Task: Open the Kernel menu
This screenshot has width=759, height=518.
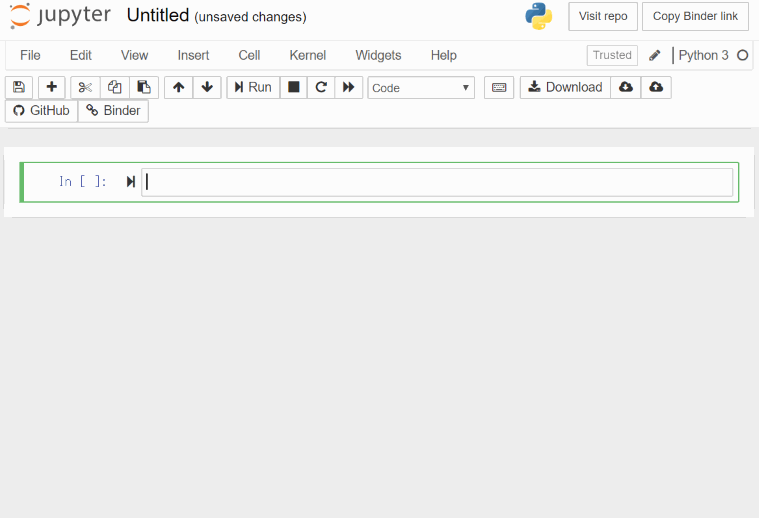Action: tap(307, 55)
